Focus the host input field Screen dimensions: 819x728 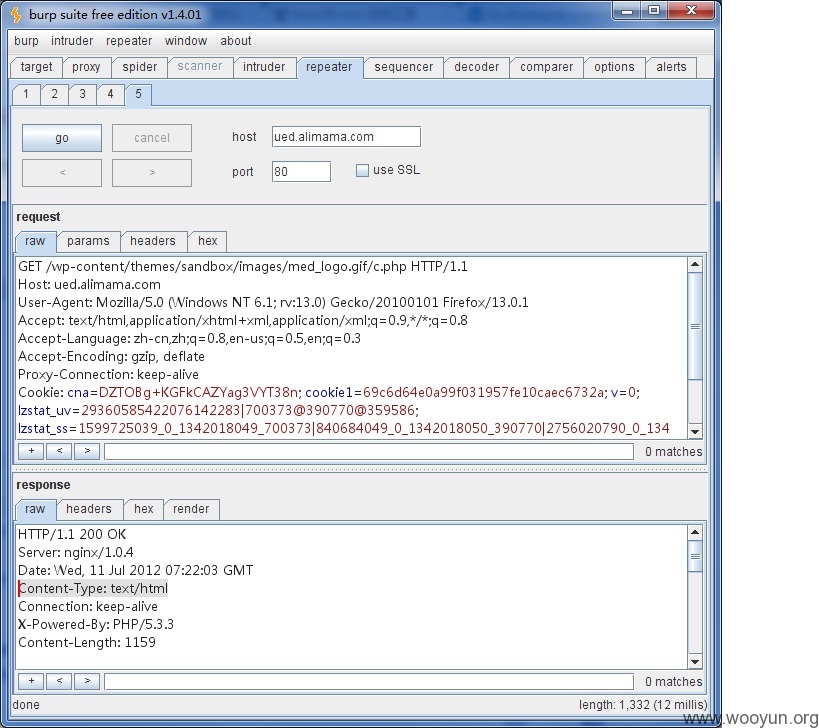click(x=346, y=136)
